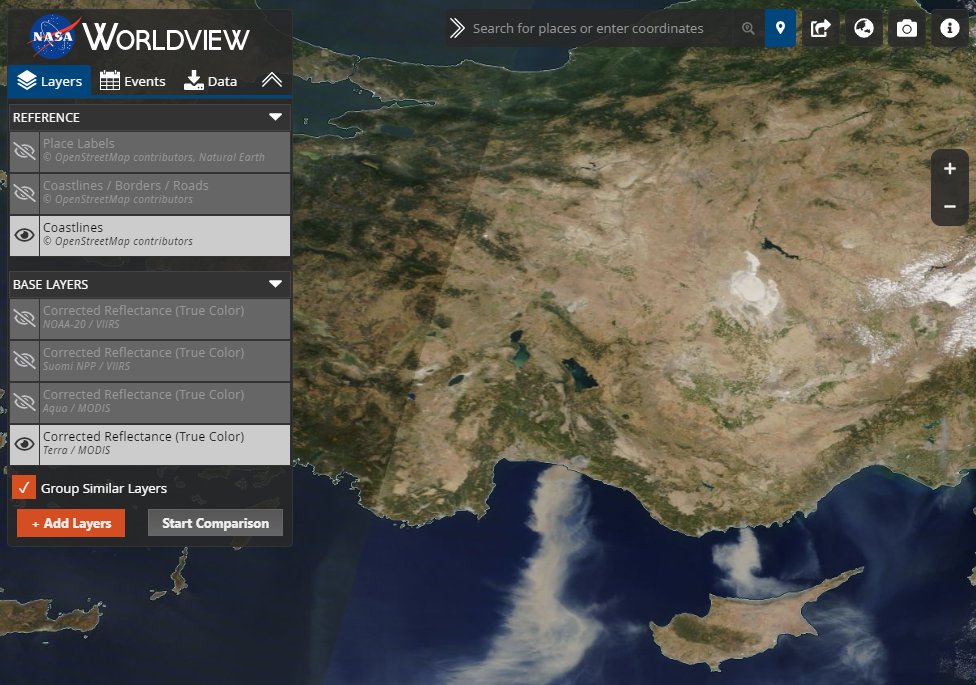Take a snapshot with camera icon
976x685 pixels.
(907, 29)
